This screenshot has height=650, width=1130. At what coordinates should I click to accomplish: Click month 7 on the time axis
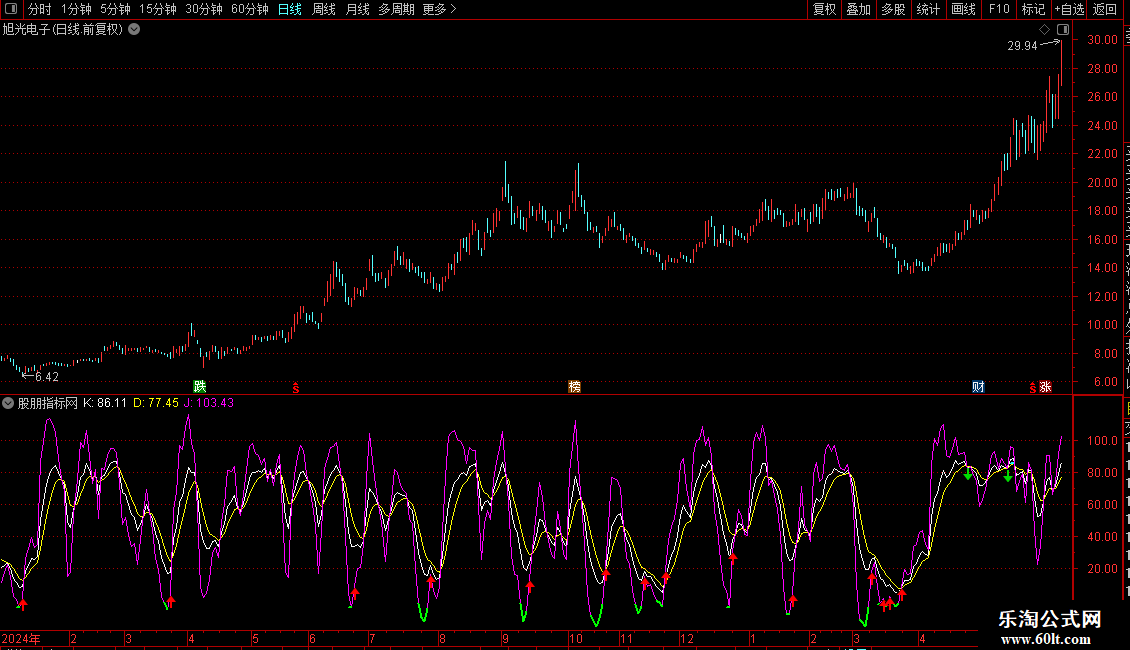[x=372, y=639]
